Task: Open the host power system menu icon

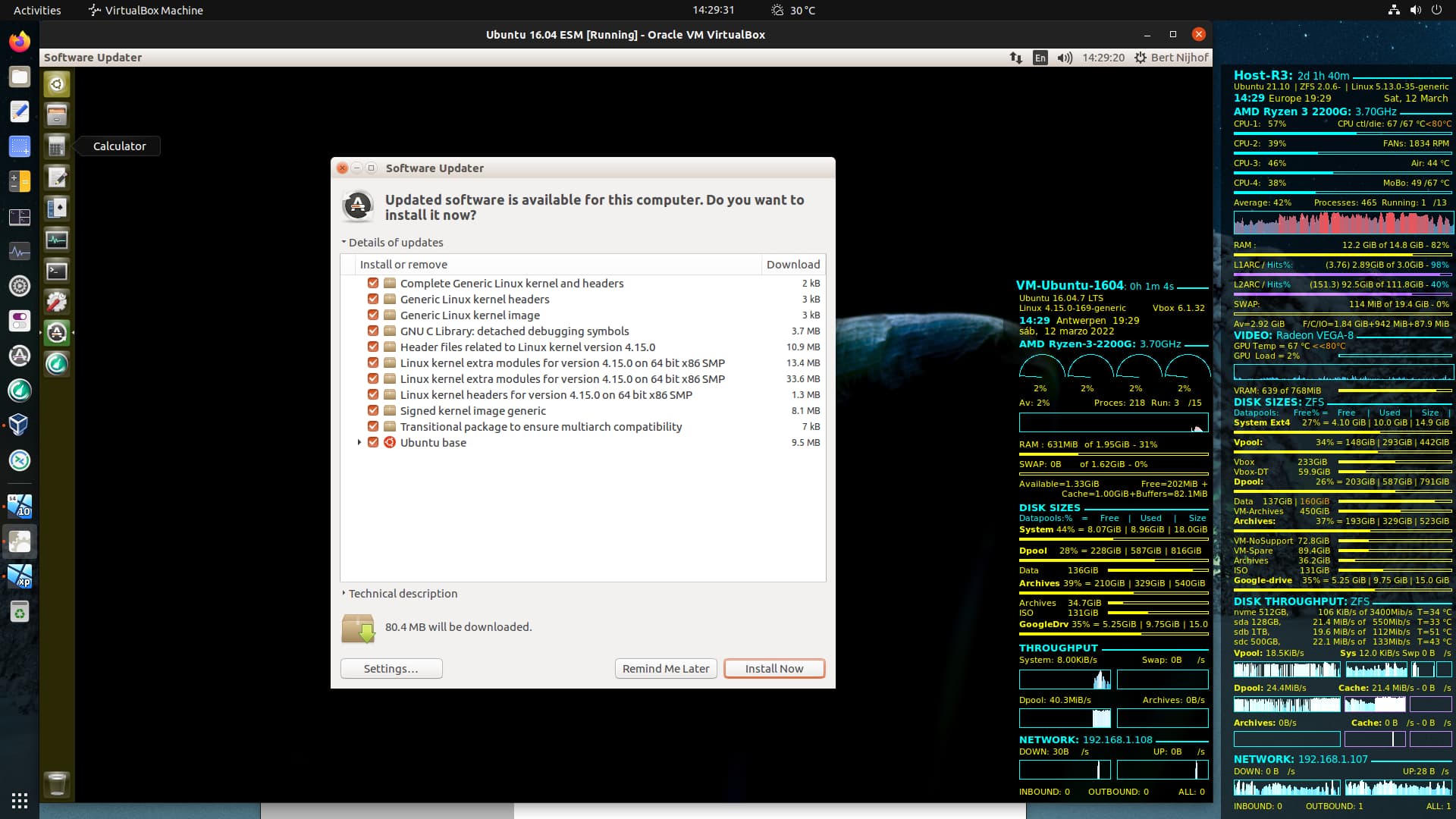Action: [1436, 10]
